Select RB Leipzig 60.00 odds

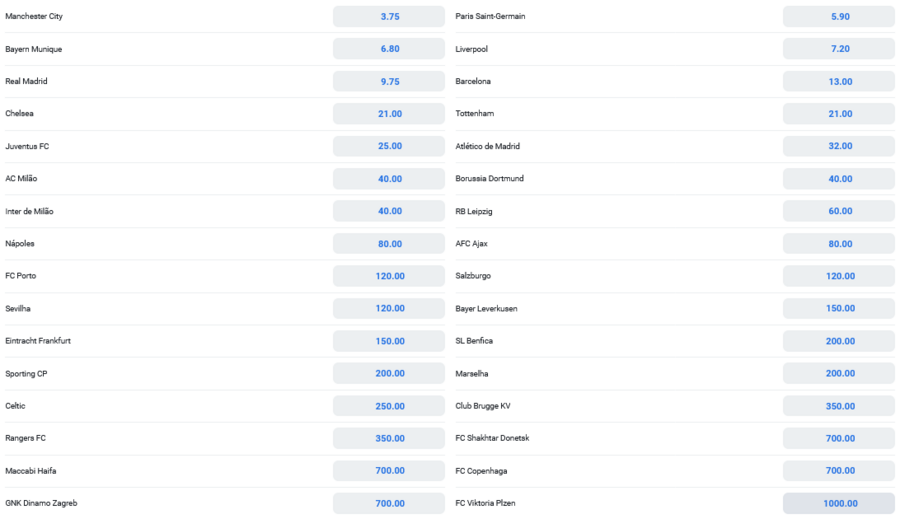point(839,211)
